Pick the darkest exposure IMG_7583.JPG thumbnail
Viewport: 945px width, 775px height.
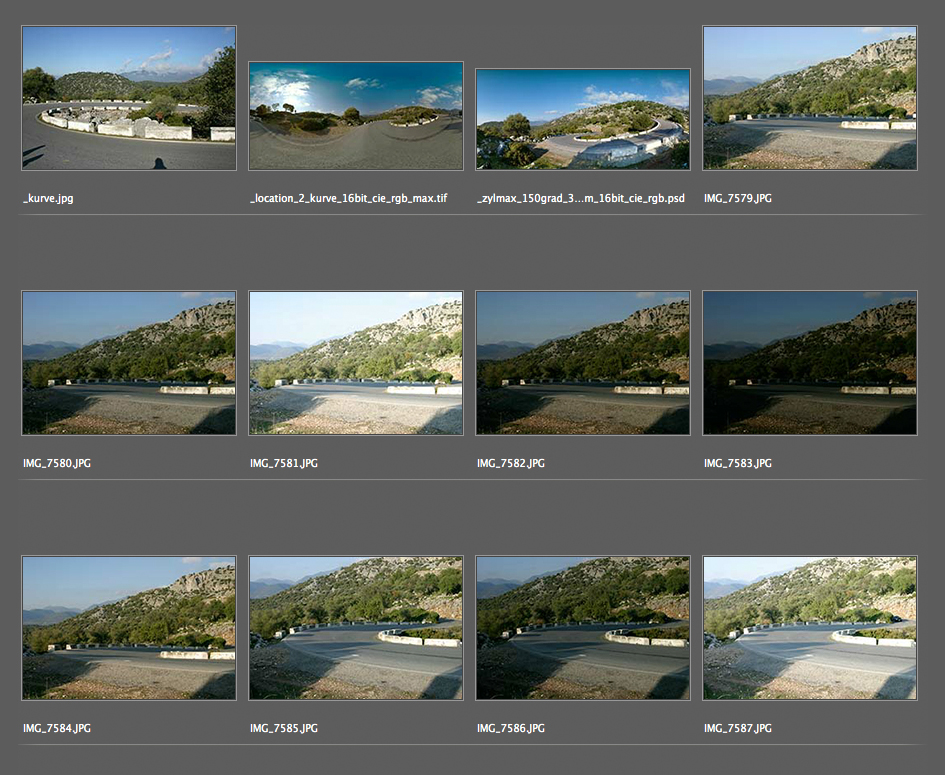[x=810, y=363]
